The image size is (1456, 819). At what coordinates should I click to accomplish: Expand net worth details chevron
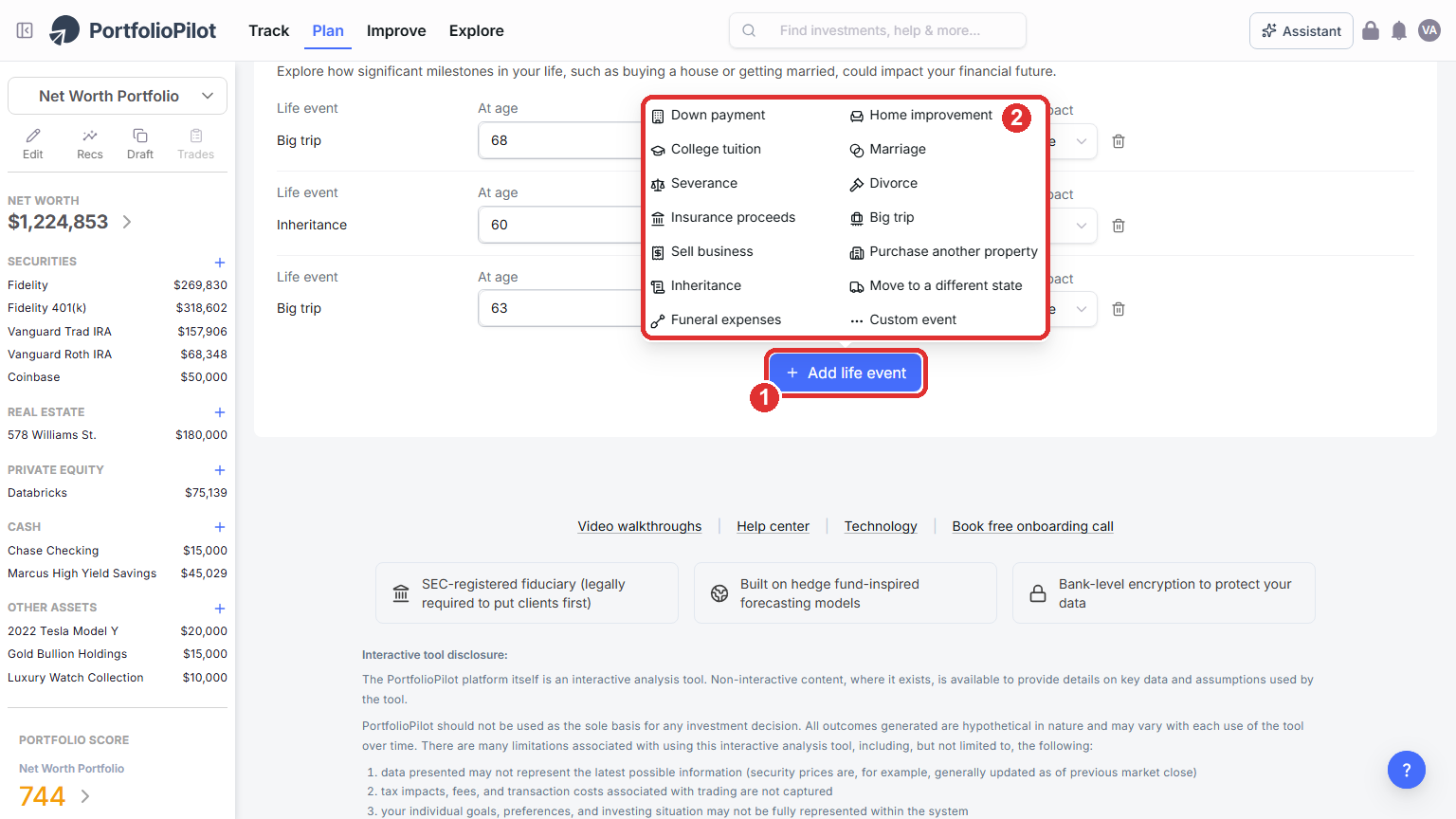coord(127,222)
